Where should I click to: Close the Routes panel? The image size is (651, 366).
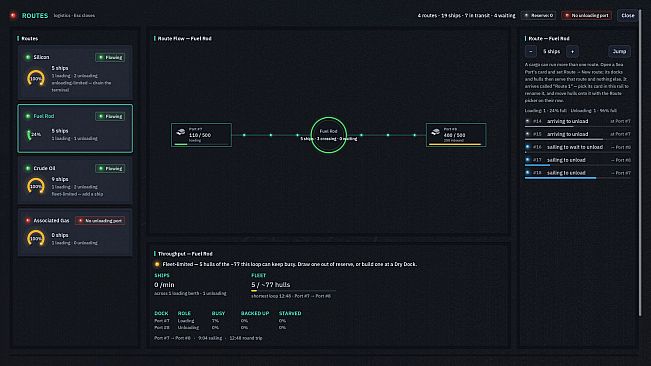point(627,15)
